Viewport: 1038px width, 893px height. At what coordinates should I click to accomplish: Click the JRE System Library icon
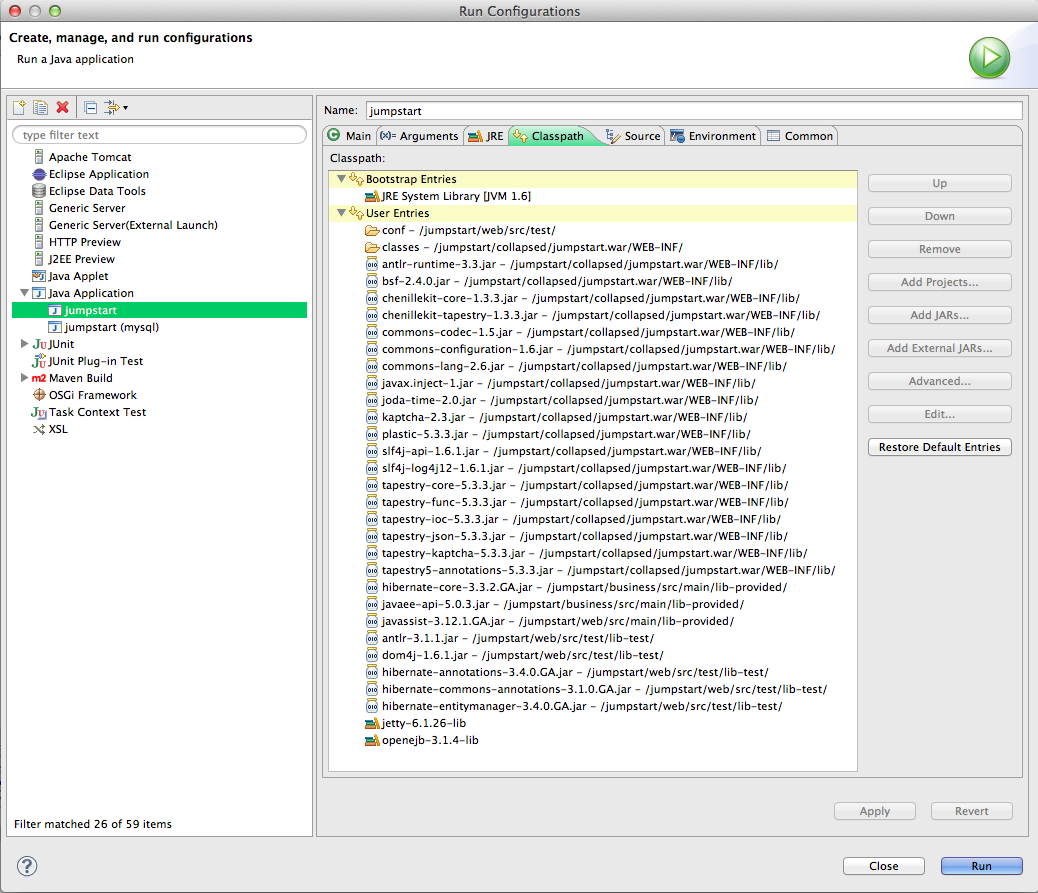tap(372, 197)
